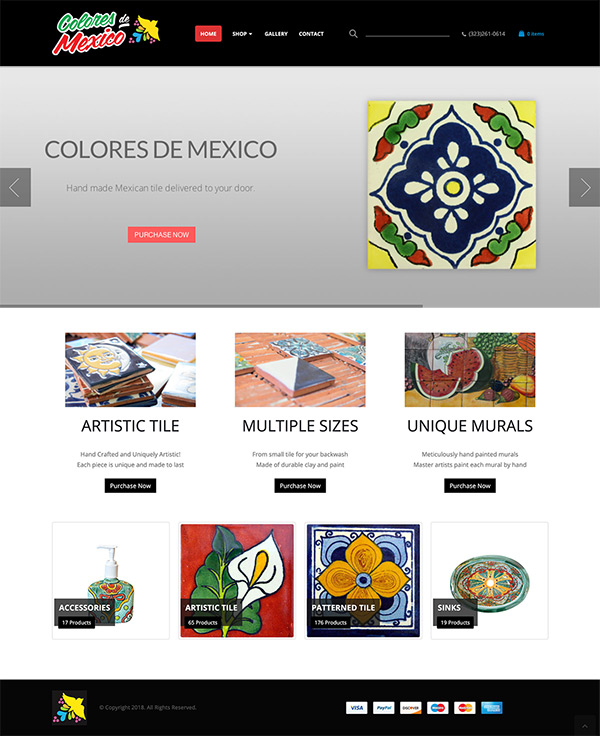This screenshot has height=736, width=600.
Task: Go to the Contact page
Action: click(311, 34)
